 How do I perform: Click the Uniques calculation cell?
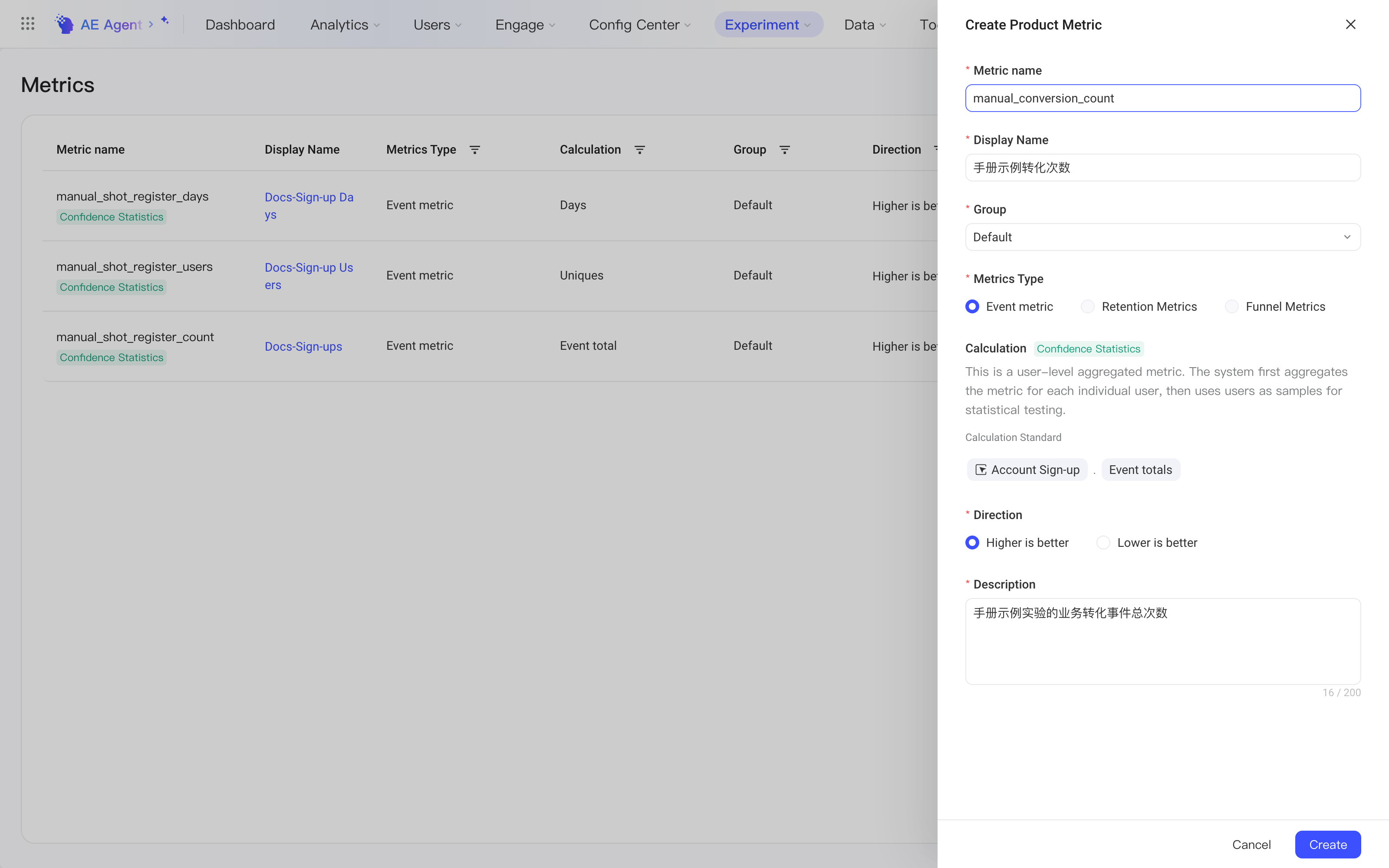(582, 276)
